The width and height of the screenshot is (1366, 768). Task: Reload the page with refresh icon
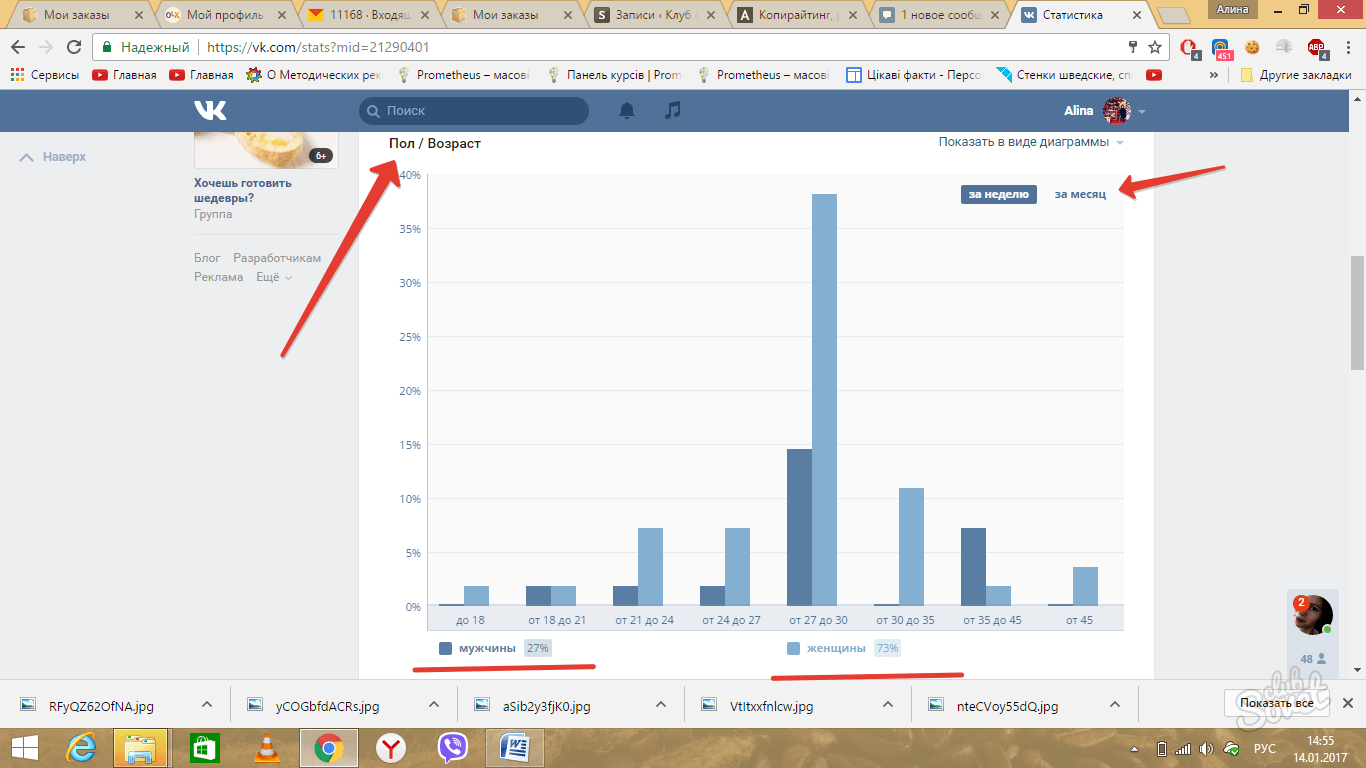pos(74,47)
